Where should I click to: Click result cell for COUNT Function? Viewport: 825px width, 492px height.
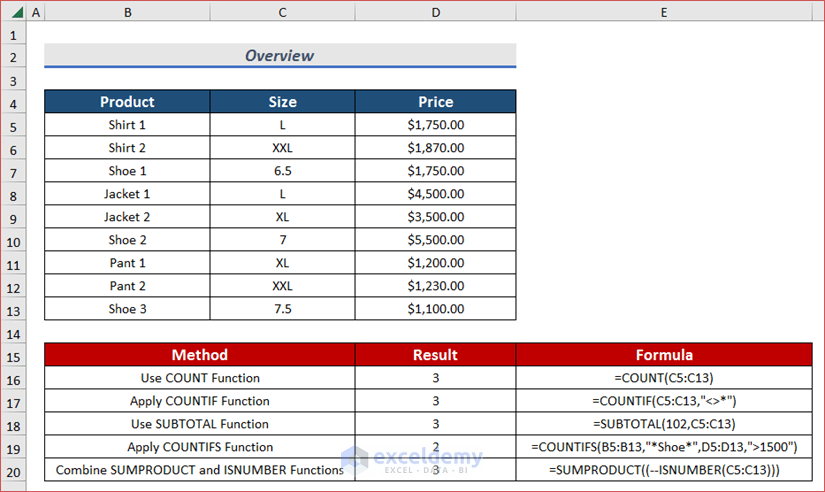click(x=436, y=378)
